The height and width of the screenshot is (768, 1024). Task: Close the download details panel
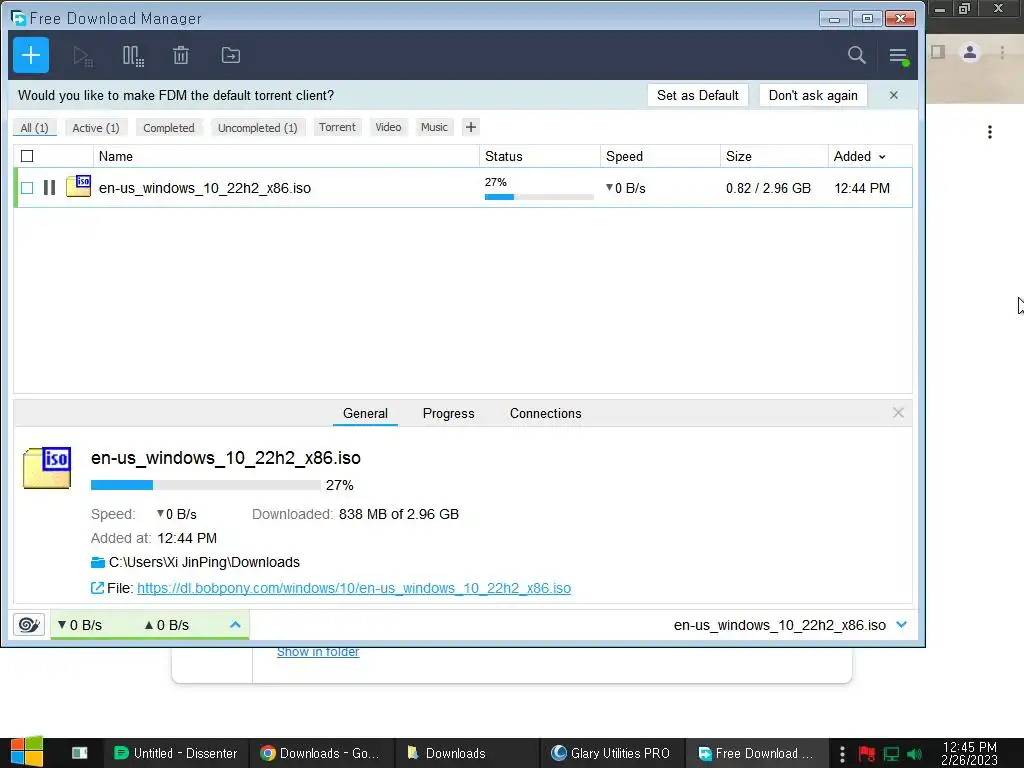(899, 413)
